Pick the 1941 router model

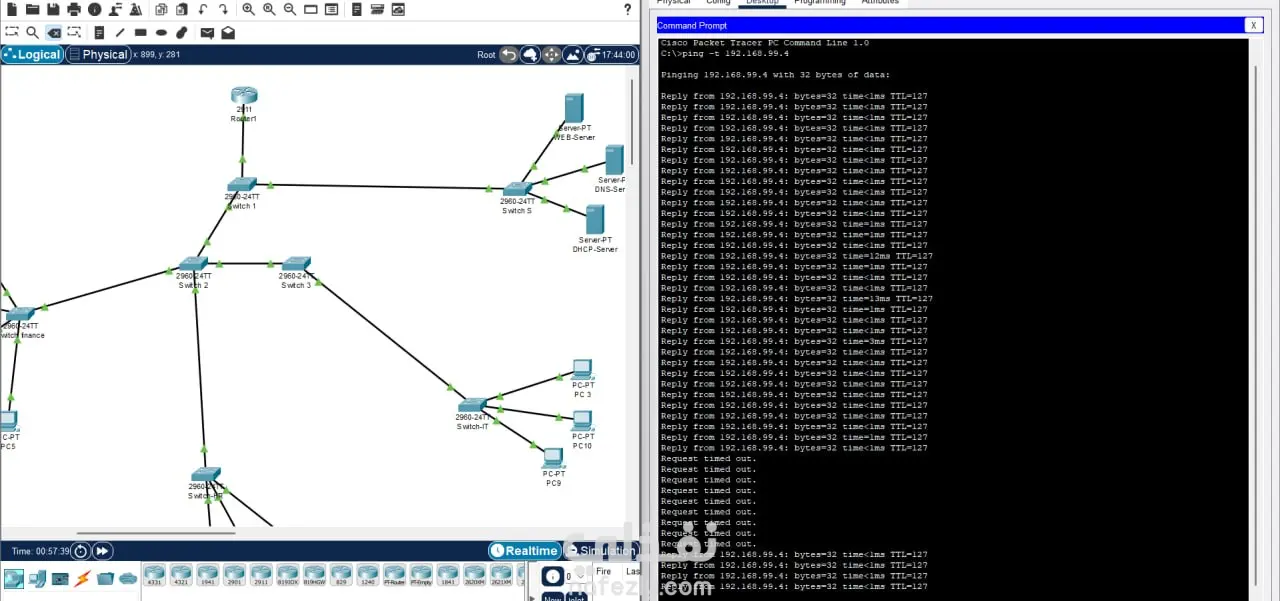click(207, 575)
